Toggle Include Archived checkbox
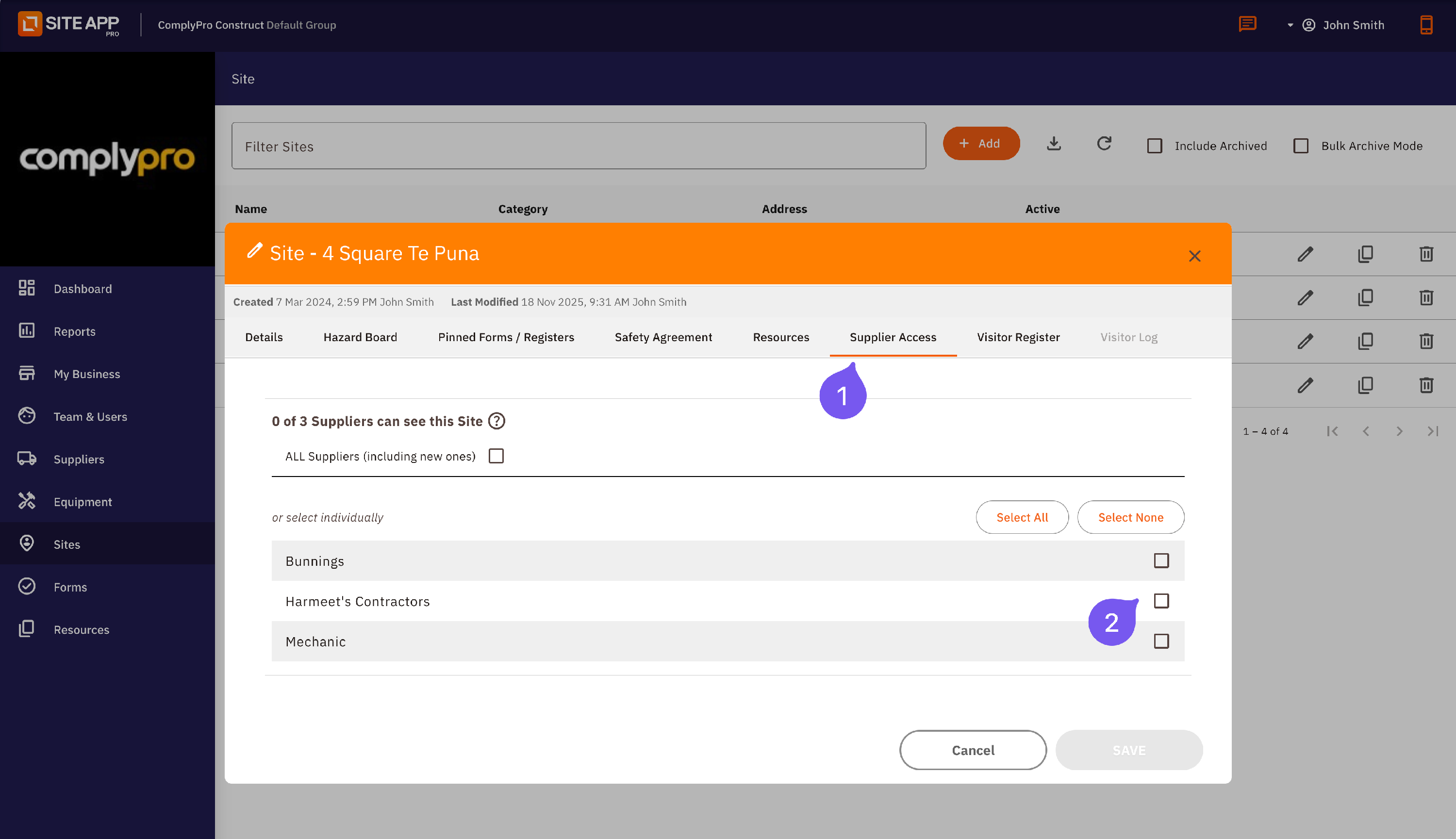 (x=1154, y=146)
